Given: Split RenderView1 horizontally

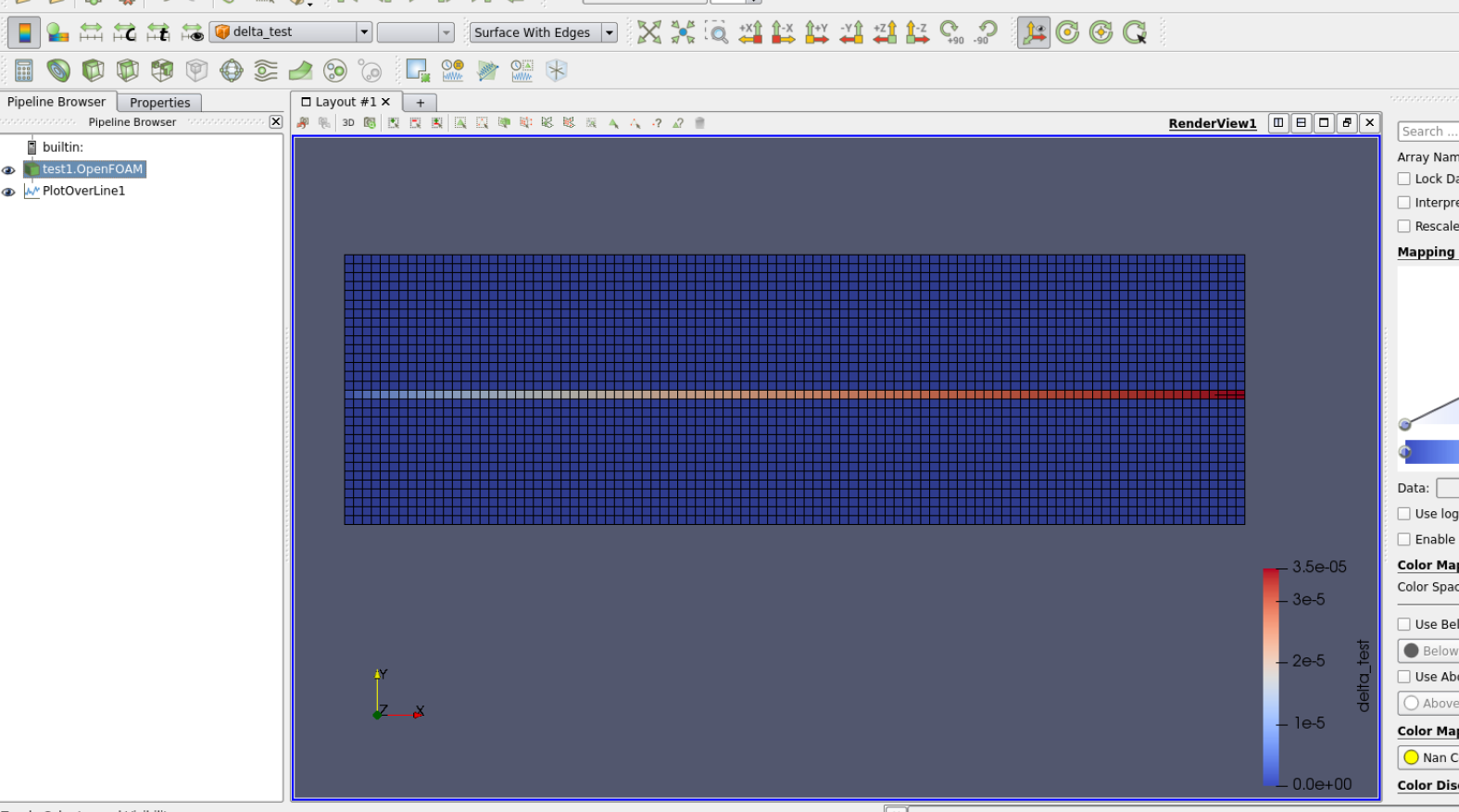Looking at the screenshot, I should point(1278,122).
